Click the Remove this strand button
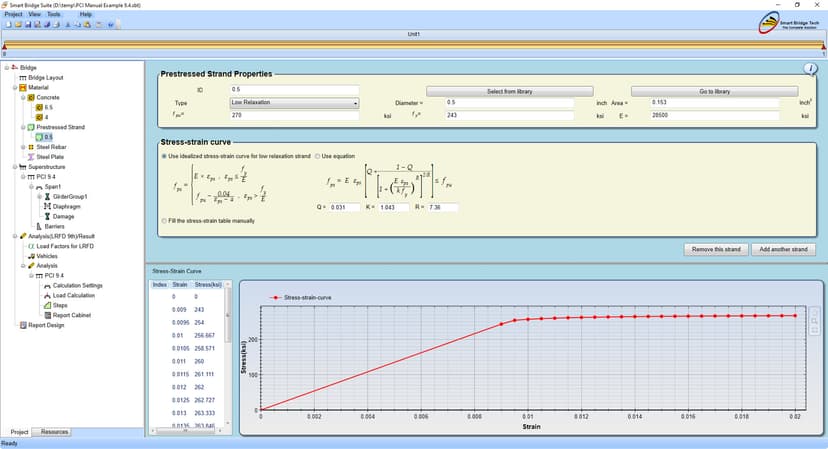This screenshot has height=449, width=828. (716, 249)
